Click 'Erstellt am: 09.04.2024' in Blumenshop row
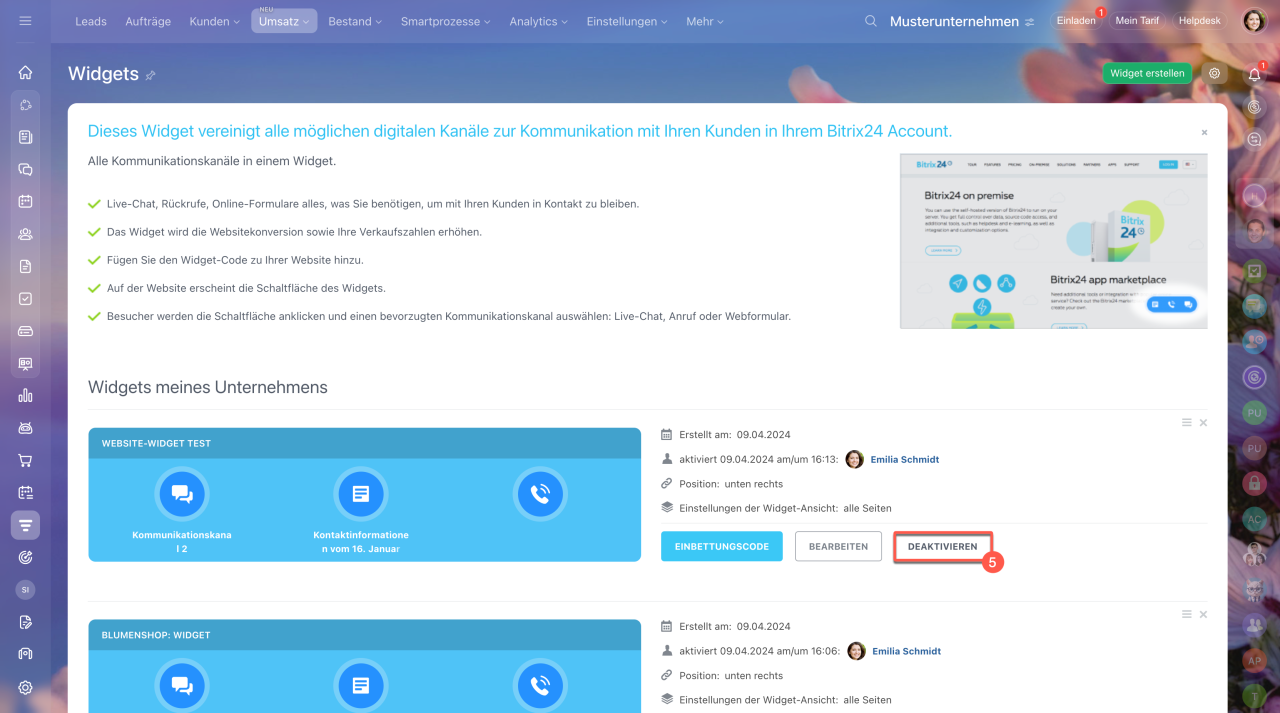This screenshot has width=1280, height=713. click(x=735, y=626)
